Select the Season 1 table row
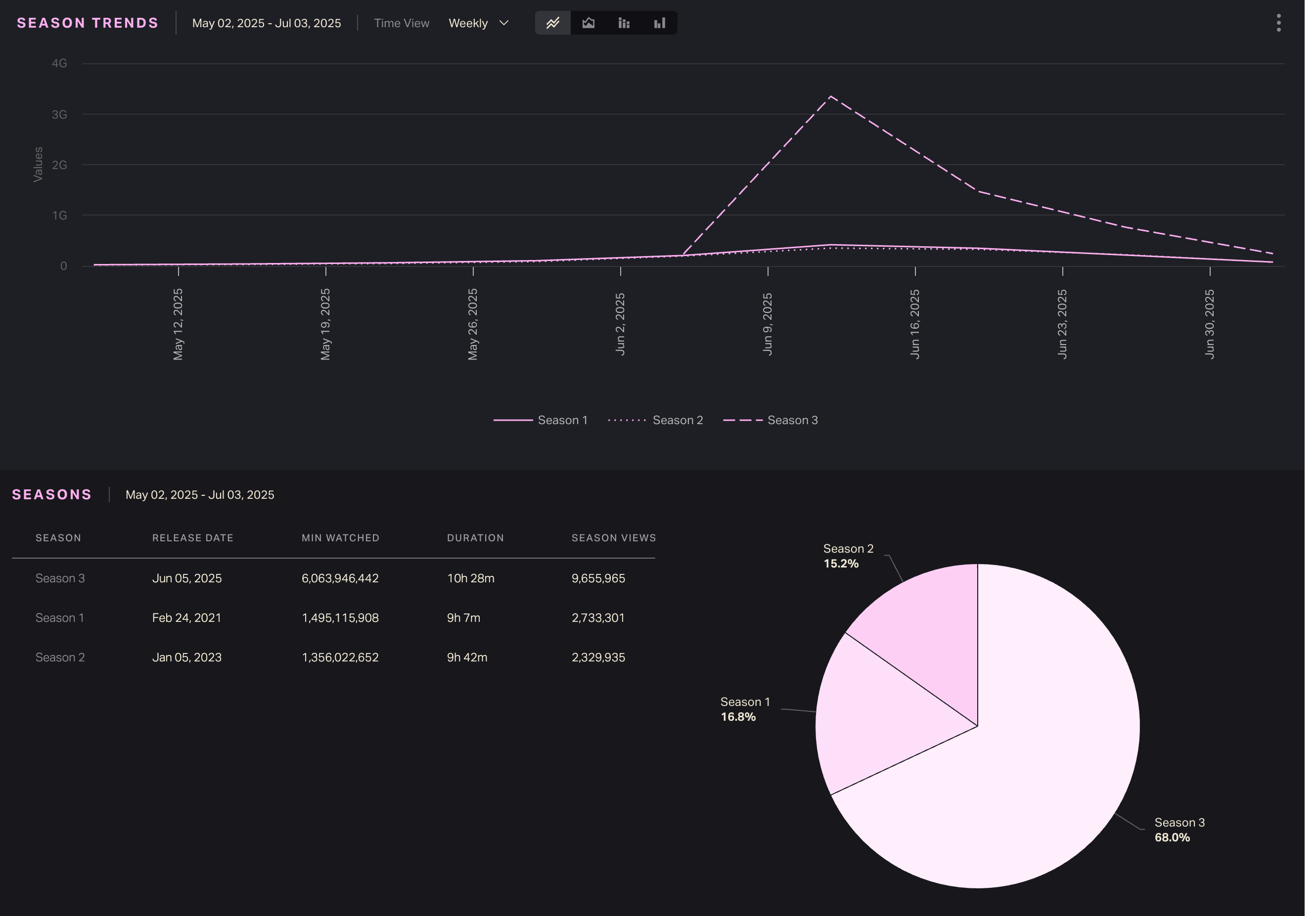The image size is (1316, 916). [60, 617]
